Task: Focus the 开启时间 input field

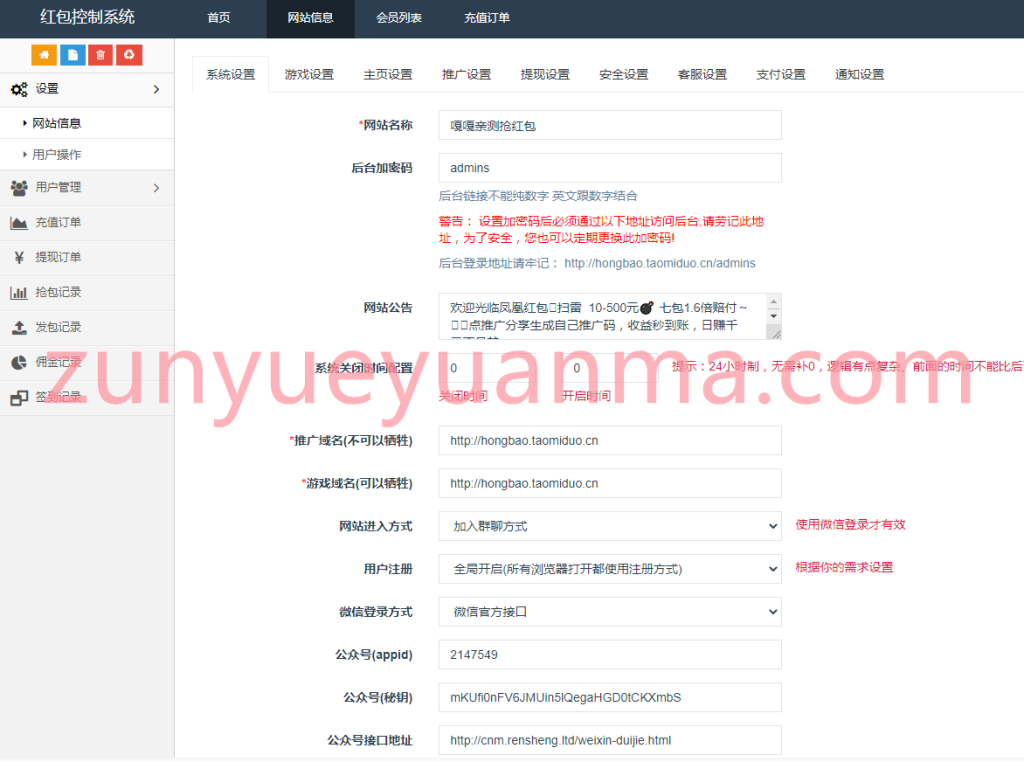Action: 610,368
